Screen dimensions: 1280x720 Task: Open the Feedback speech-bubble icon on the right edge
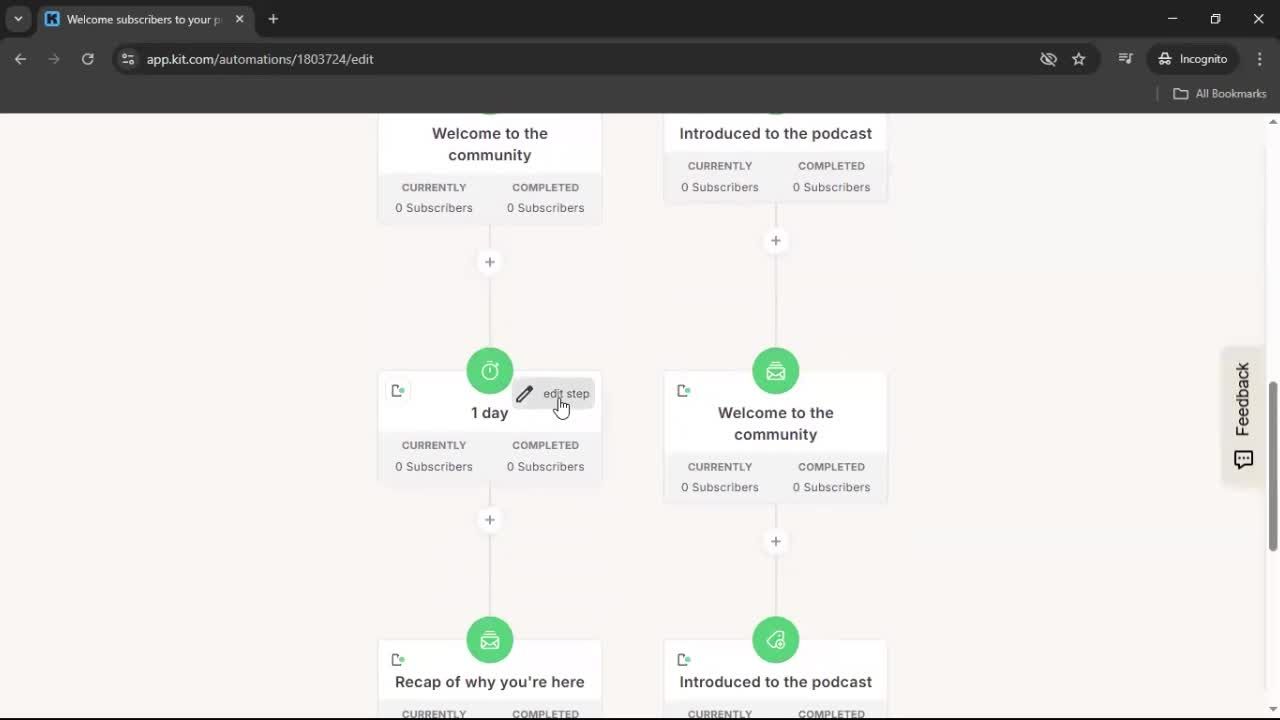pyautogui.click(x=1243, y=459)
